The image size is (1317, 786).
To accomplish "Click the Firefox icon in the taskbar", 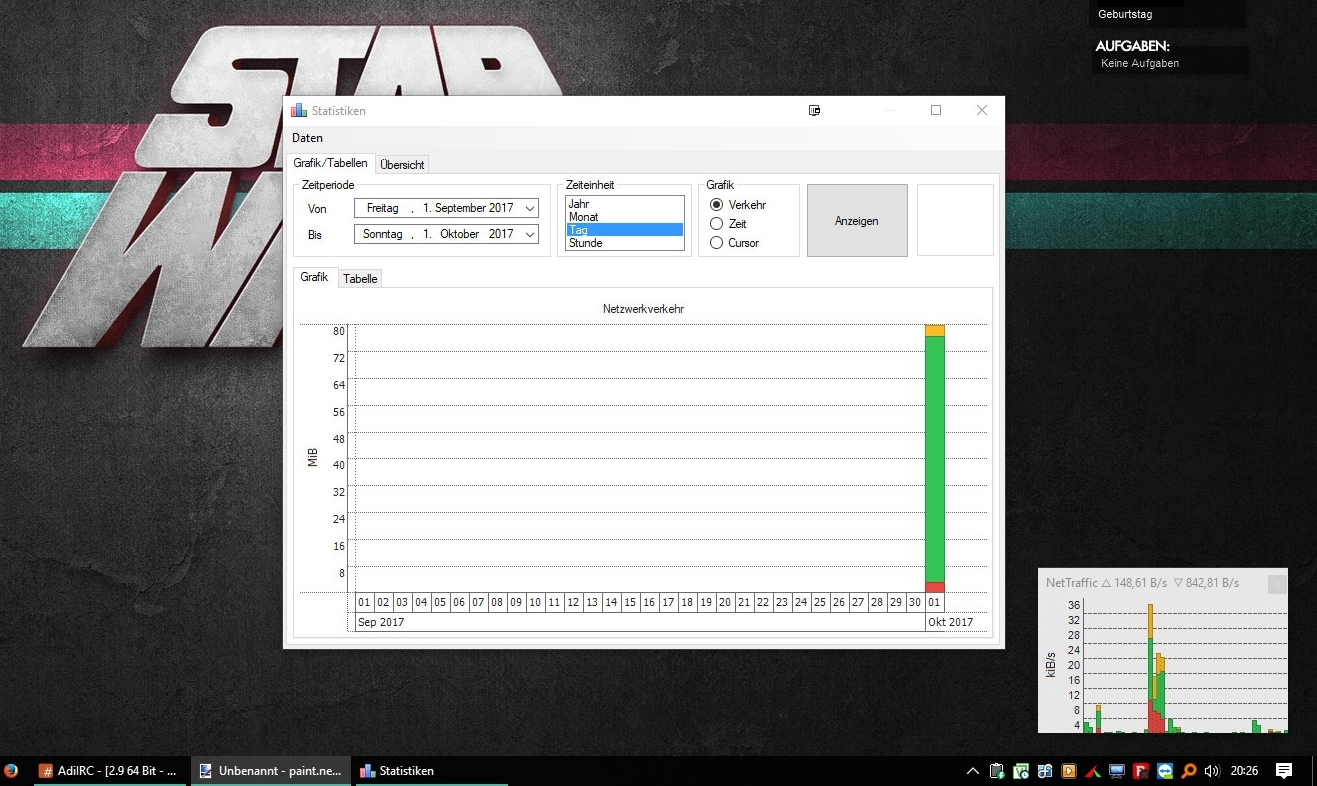I will pyautogui.click(x=11, y=771).
